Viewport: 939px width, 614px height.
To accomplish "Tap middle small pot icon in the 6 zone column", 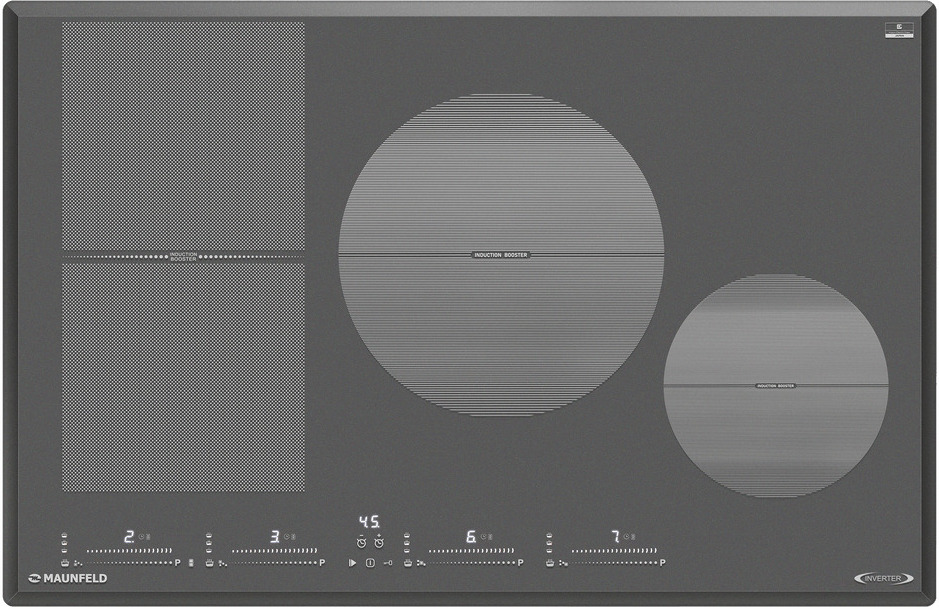I will point(407,543).
